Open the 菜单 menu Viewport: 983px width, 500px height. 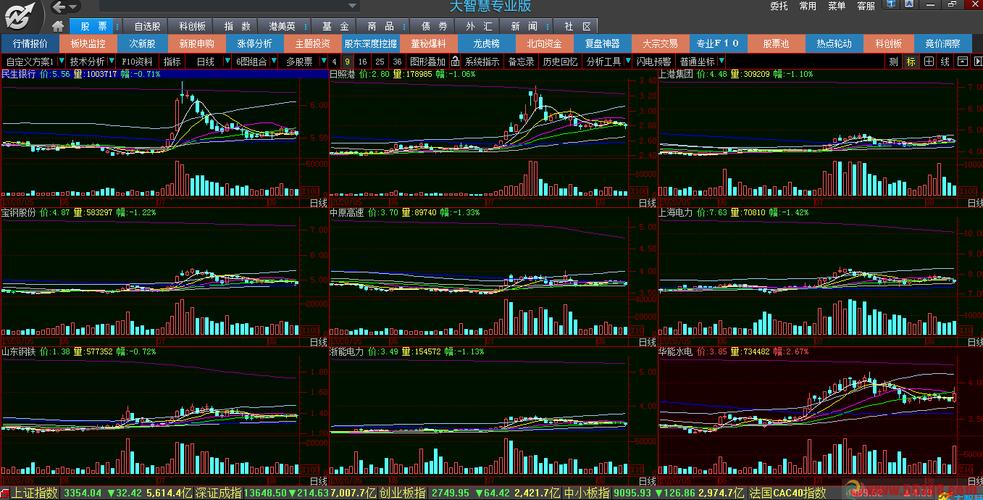(837, 6)
